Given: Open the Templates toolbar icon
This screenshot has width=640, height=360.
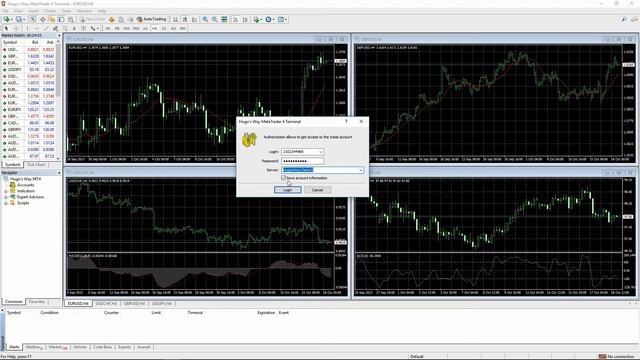Looking at the screenshot, I should click(x=282, y=19).
